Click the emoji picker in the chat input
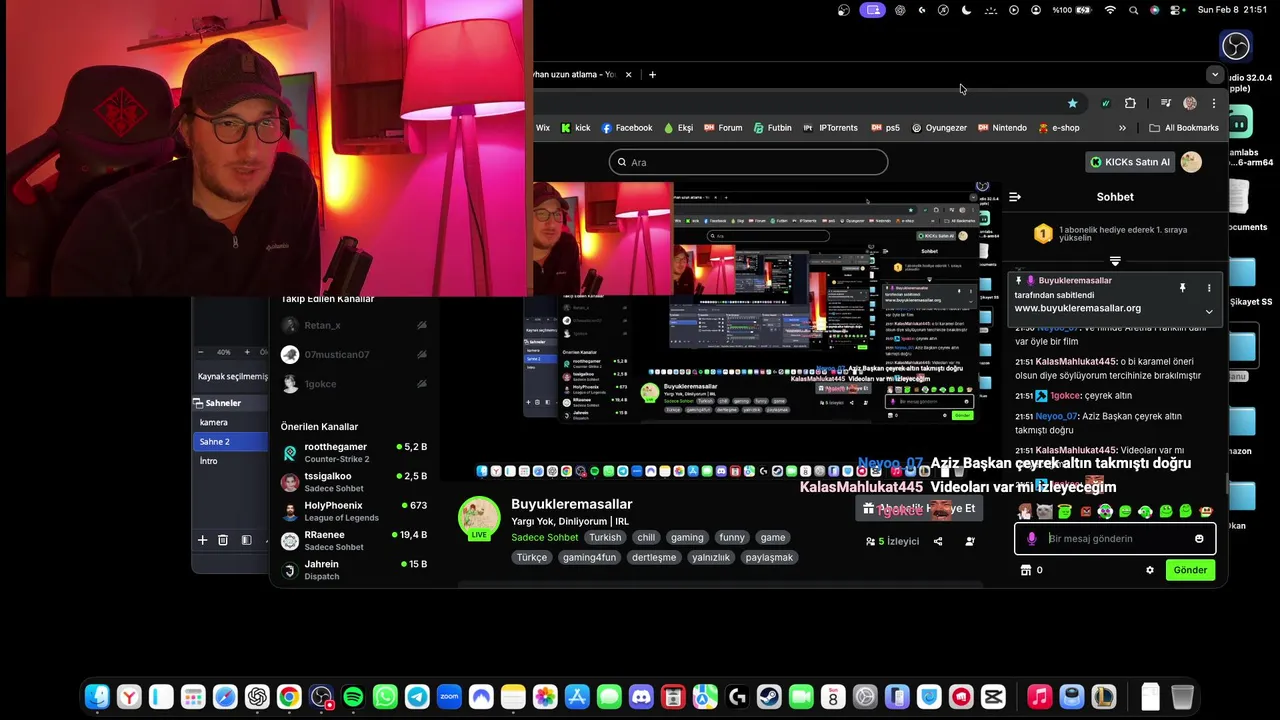Screen dimensions: 1280x720 (1199, 539)
